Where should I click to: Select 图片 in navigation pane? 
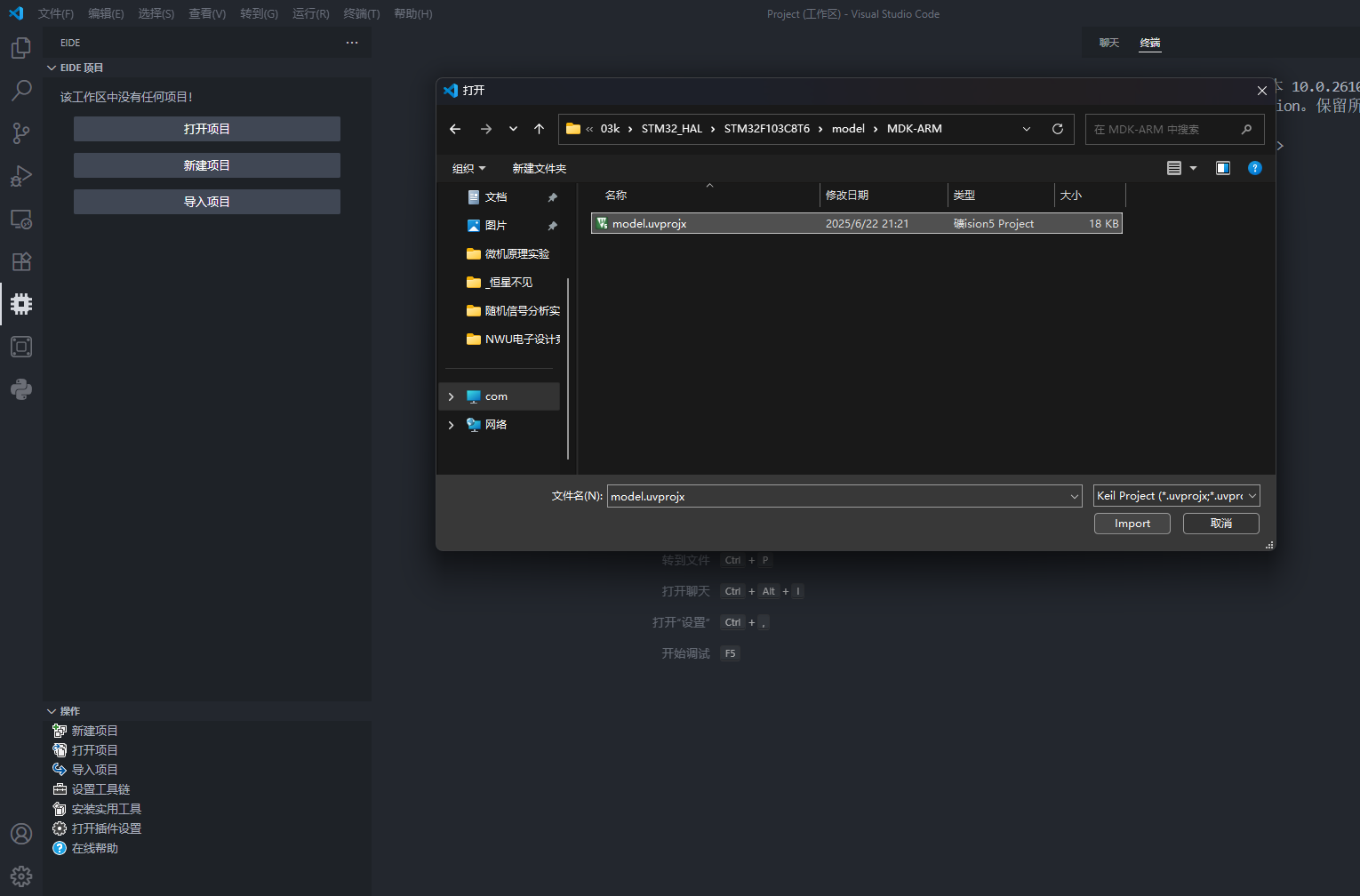[496, 226]
